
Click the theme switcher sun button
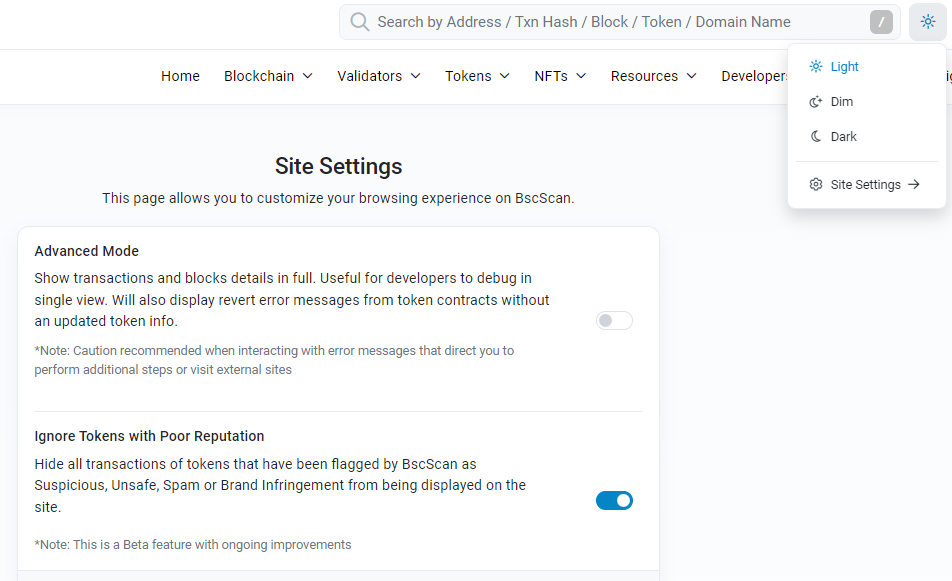(x=928, y=22)
